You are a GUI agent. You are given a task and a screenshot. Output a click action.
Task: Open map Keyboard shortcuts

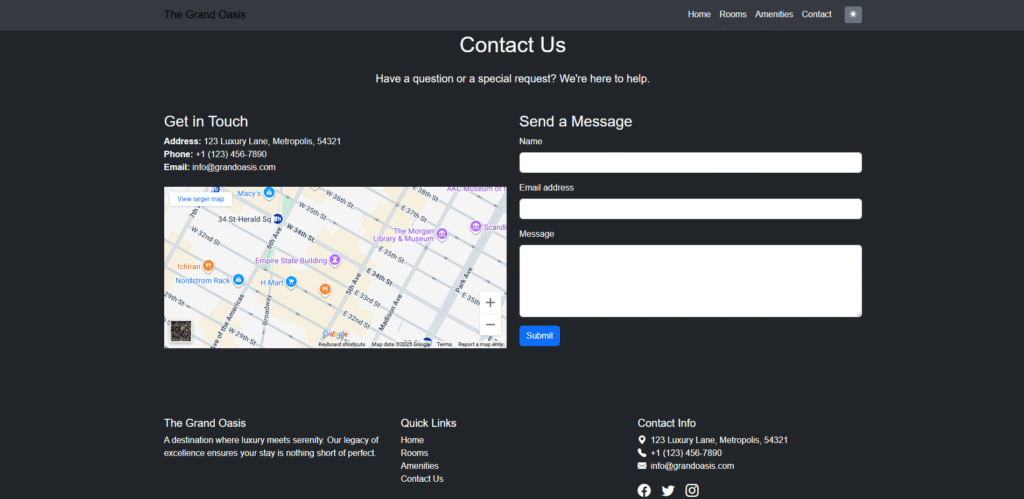coord(342,344)
